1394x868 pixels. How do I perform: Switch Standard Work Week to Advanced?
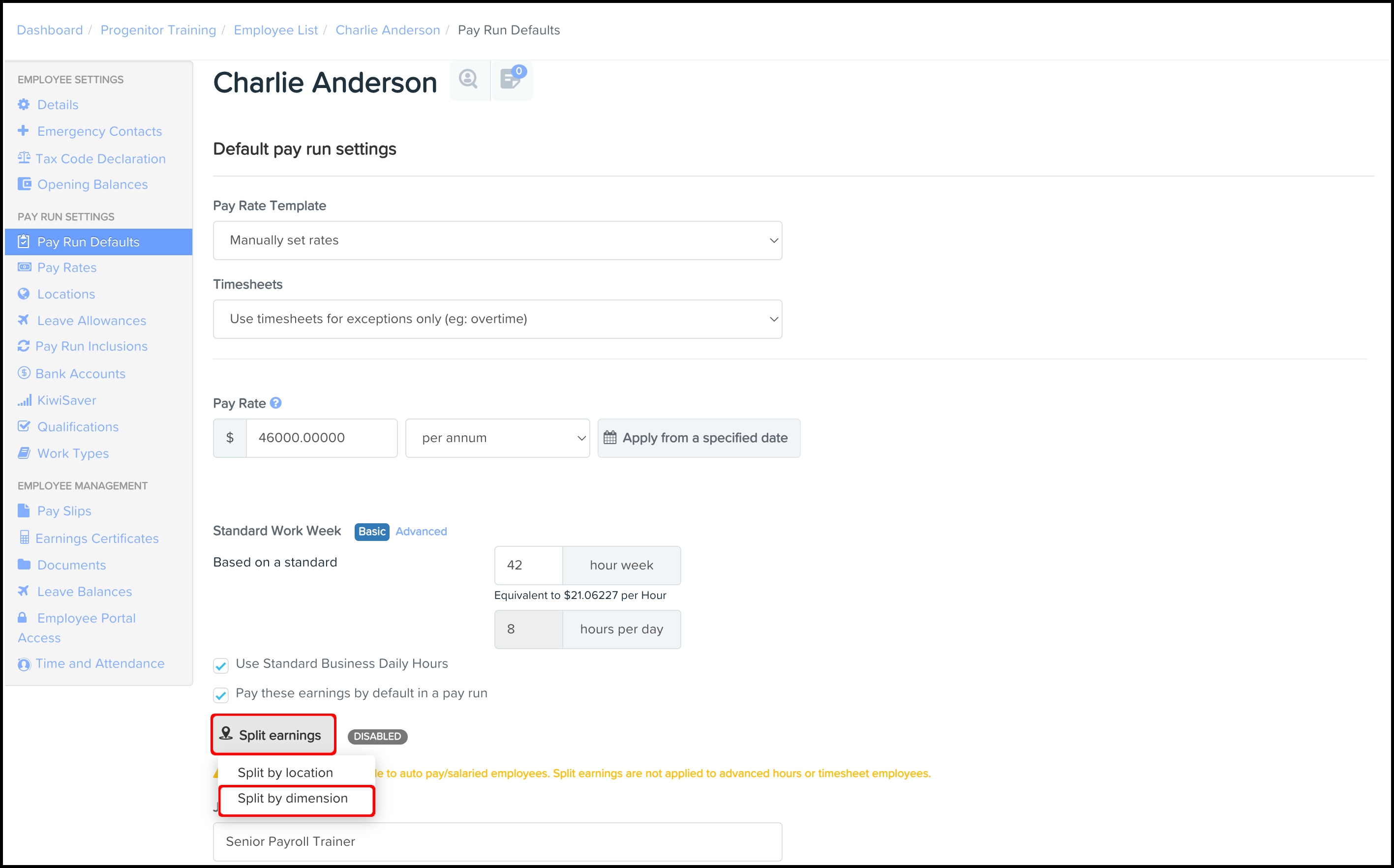[421, 532]
